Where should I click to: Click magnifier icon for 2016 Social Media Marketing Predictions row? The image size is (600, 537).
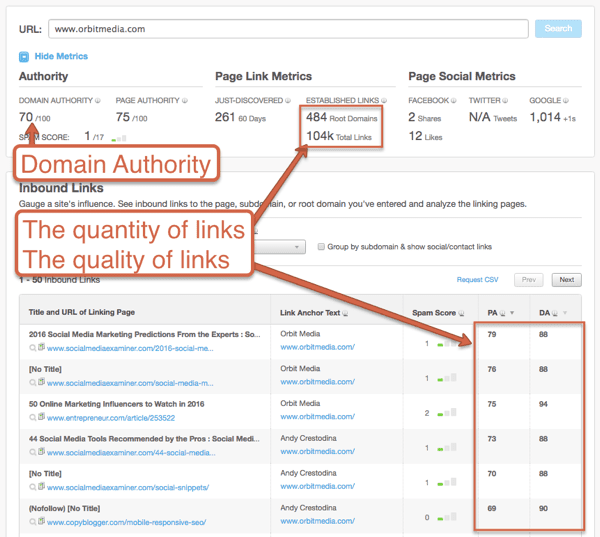point(33,348)
